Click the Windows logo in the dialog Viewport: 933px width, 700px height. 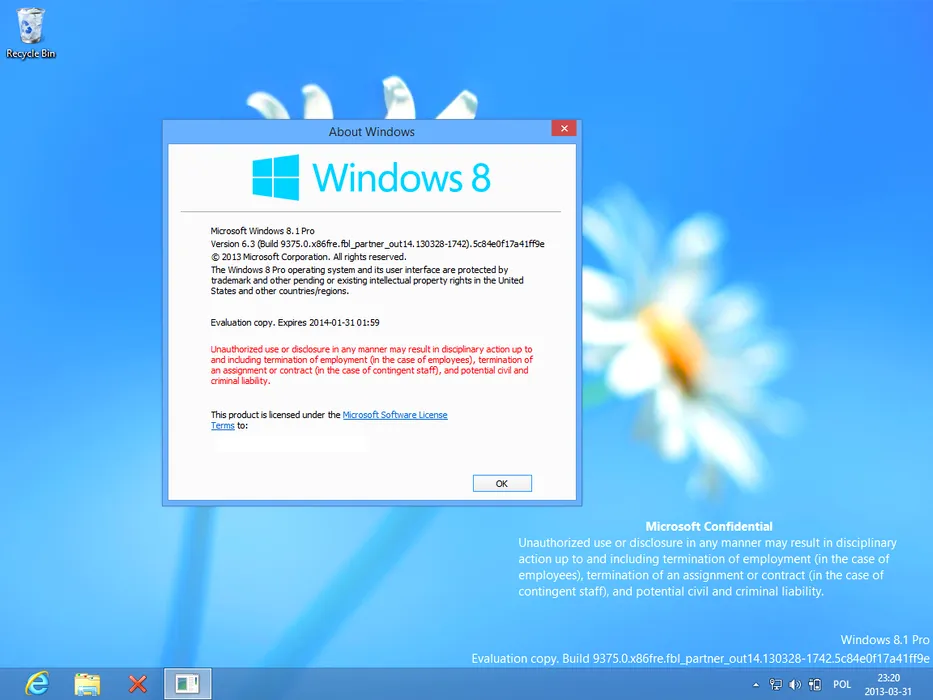pyautogui.click(x=275, y=178)
